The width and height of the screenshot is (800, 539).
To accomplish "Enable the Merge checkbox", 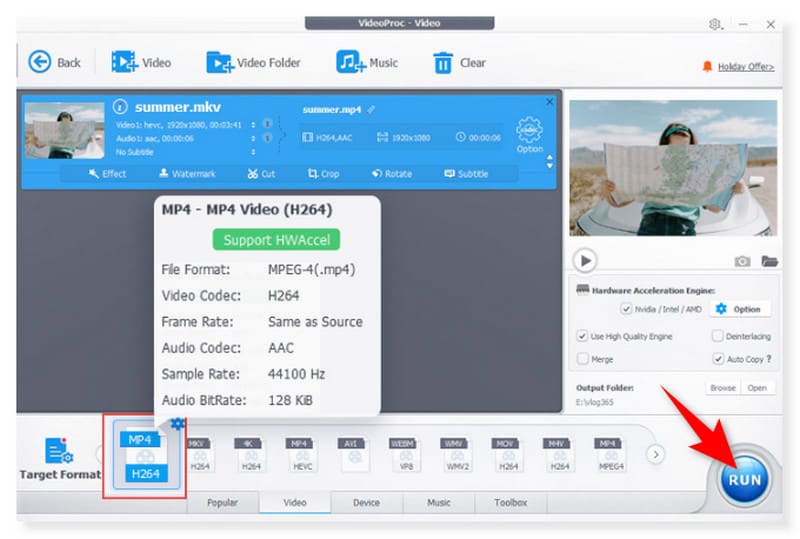I will click(582, 359).
